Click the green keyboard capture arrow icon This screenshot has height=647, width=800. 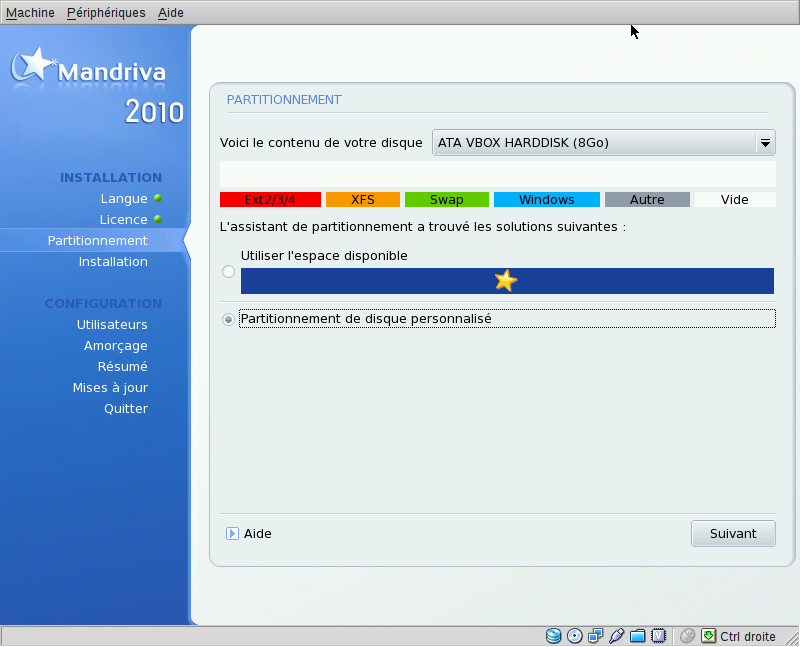(708, 636)
